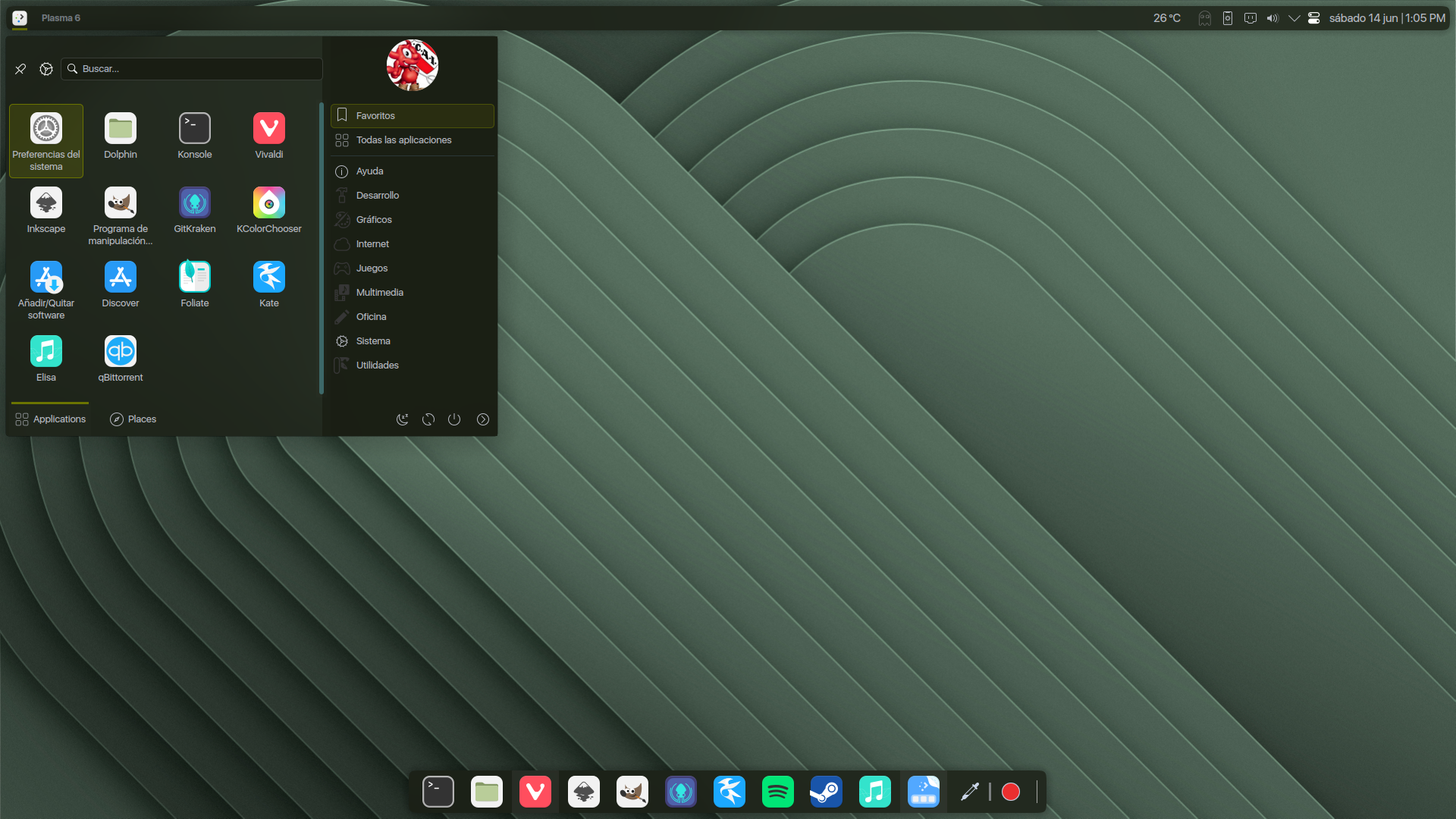Expand hidden system tray icons arrow

[x=1294, y=18]
